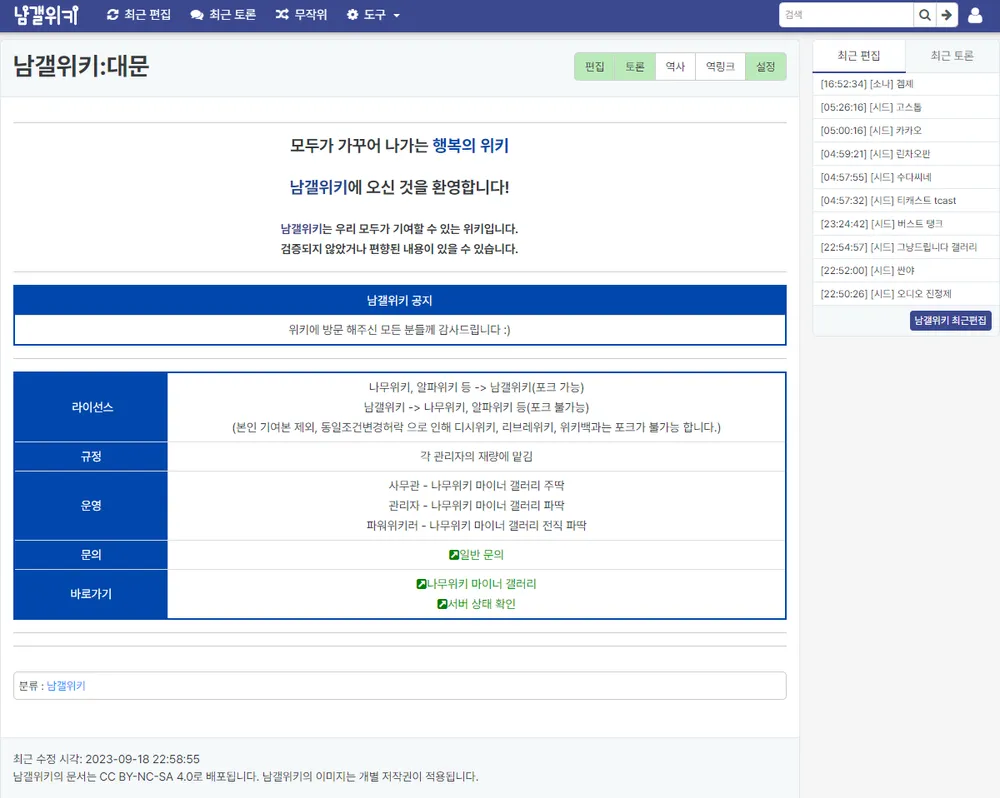The image size is (1000, 798).
Task: Click the line 사무관 - 나무위키 마이너 갤러리 주딱
Action: (x=476, y=485)
